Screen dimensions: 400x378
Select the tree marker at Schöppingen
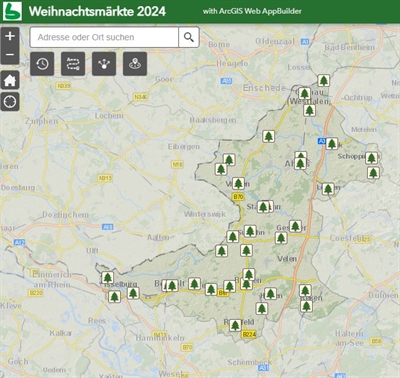[371, 158]
